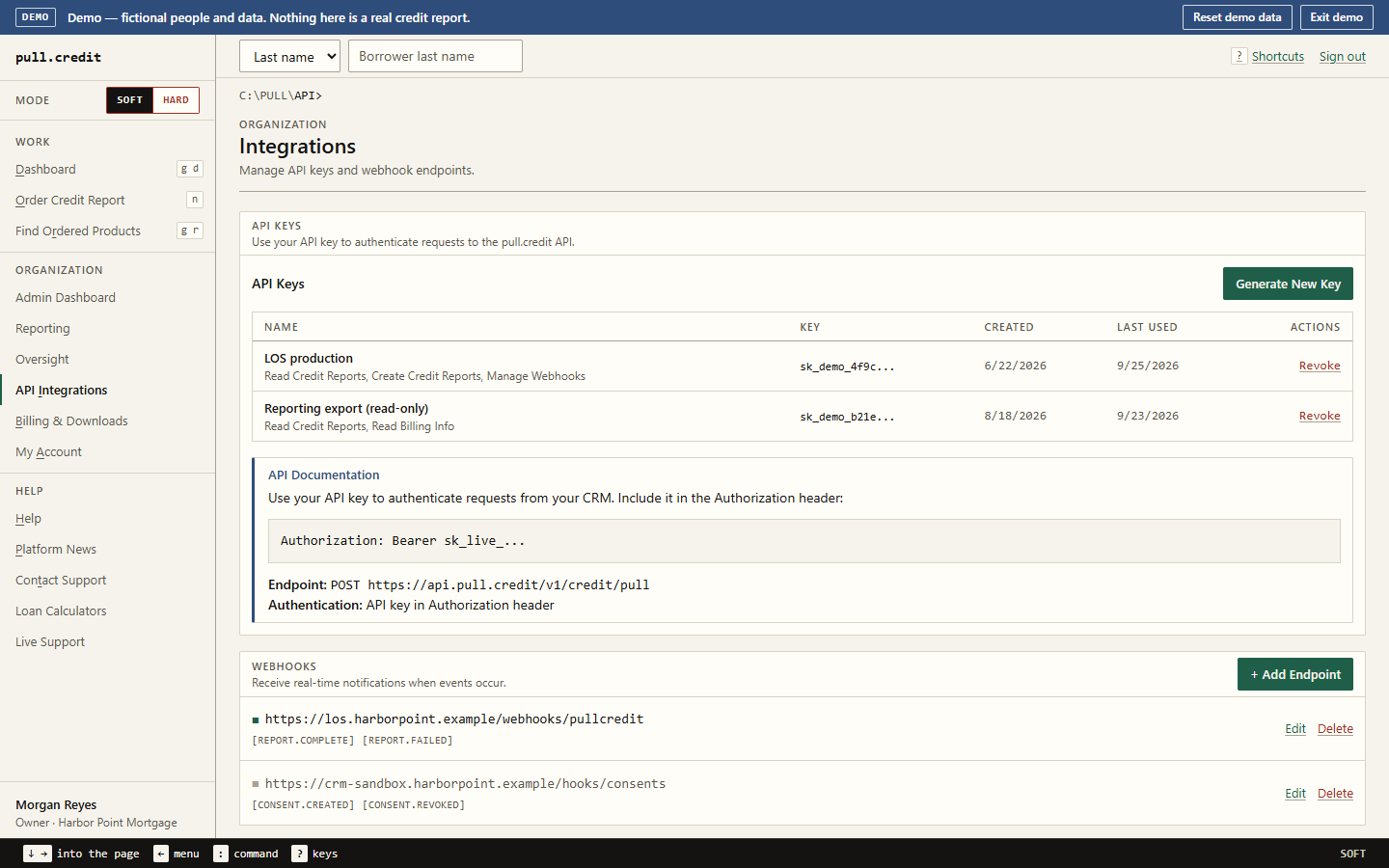Edit the crm-sandbox consents webhook
The width and height of the screenshot is (1389, 868).
pyautogui.click(x=1295, y=794)
